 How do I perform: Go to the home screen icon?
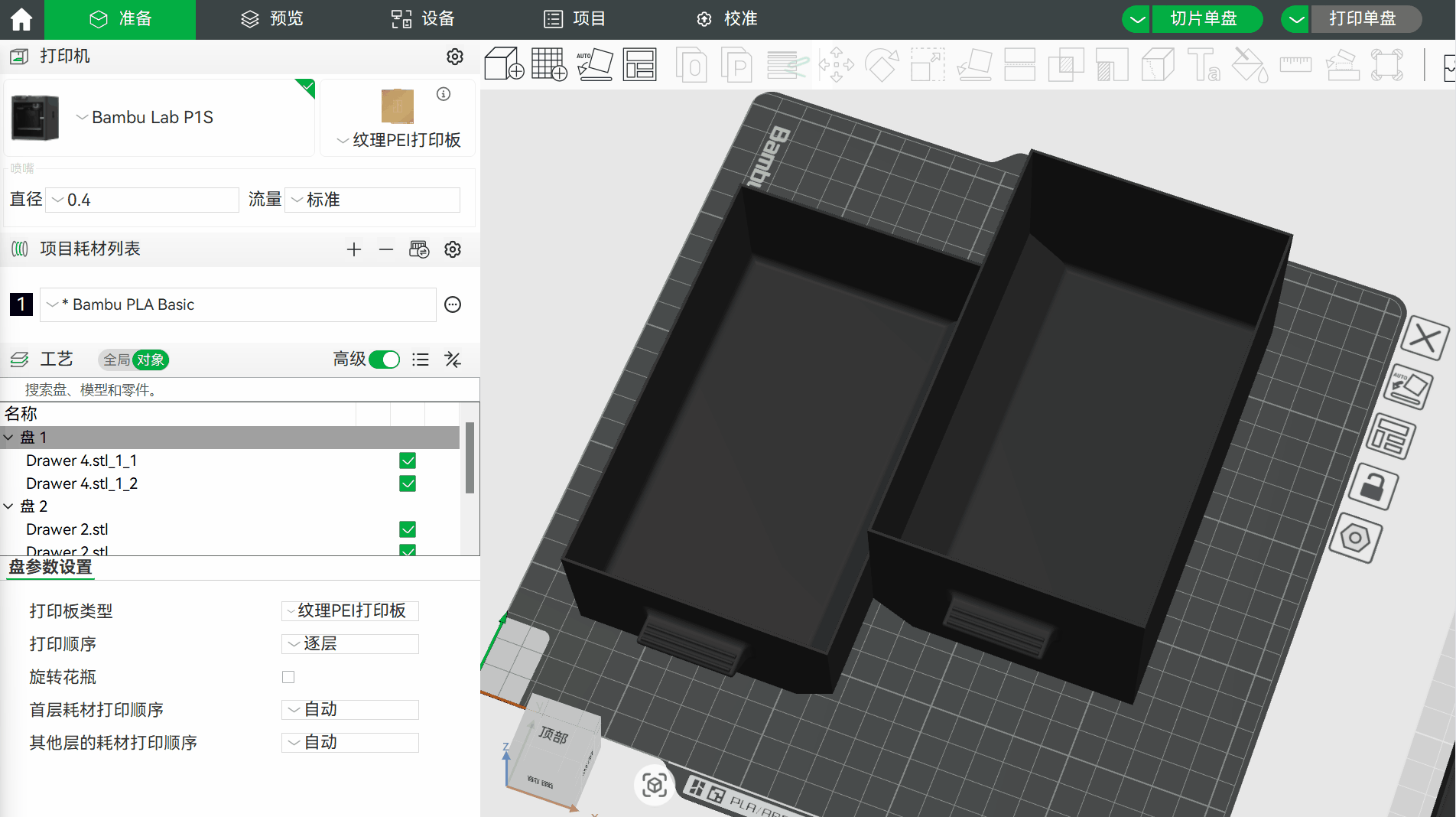(x=21, y=19)
